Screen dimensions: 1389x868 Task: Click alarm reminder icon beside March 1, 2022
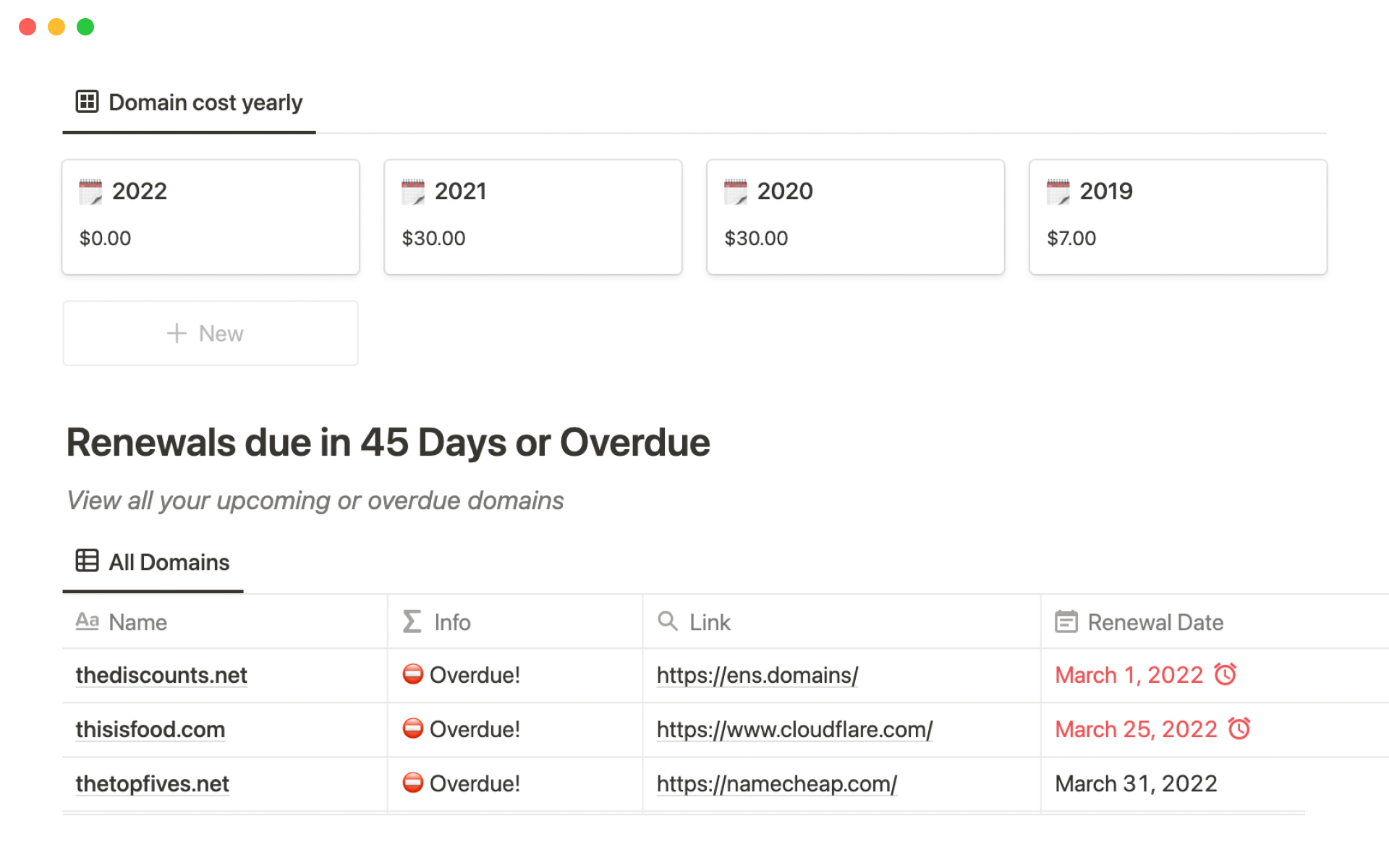tap(1226, 674)
